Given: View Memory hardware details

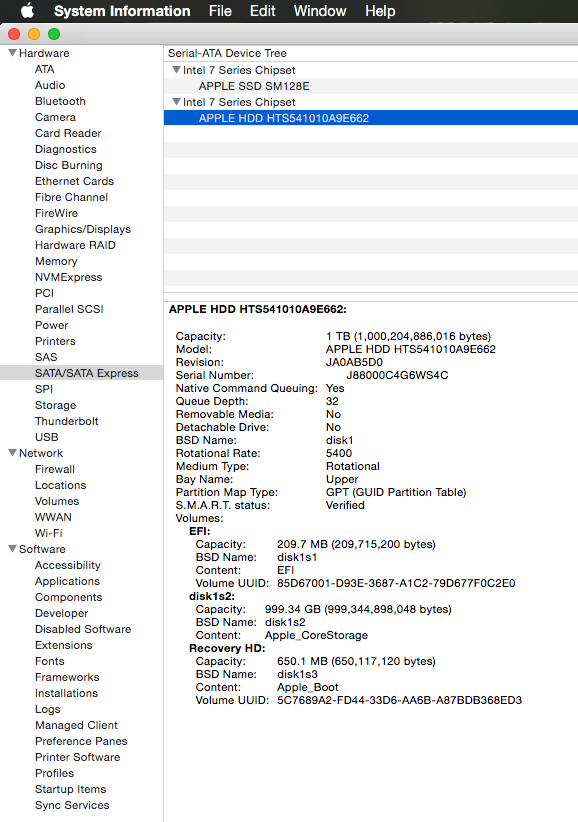Looking at the screenshot, I should click(56, 261).
